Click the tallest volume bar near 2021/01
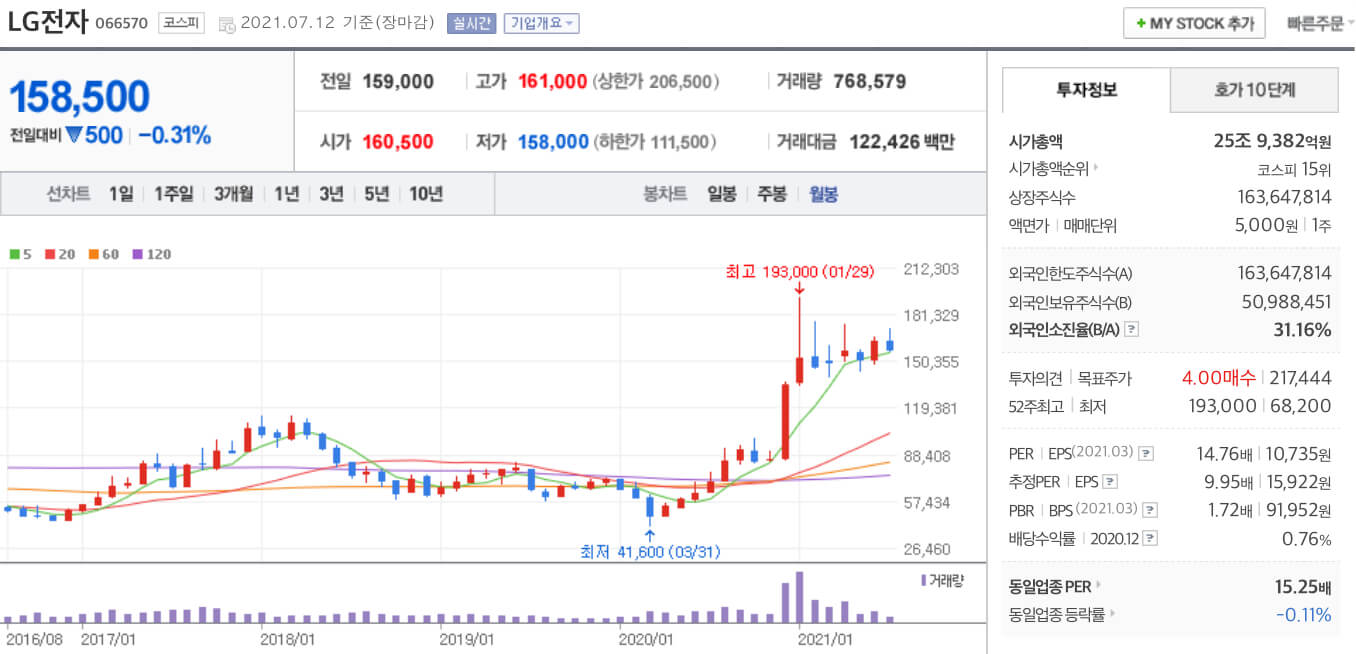This screenshot has width=1356, height=654. pyautogui.click(x=799, y=597)
